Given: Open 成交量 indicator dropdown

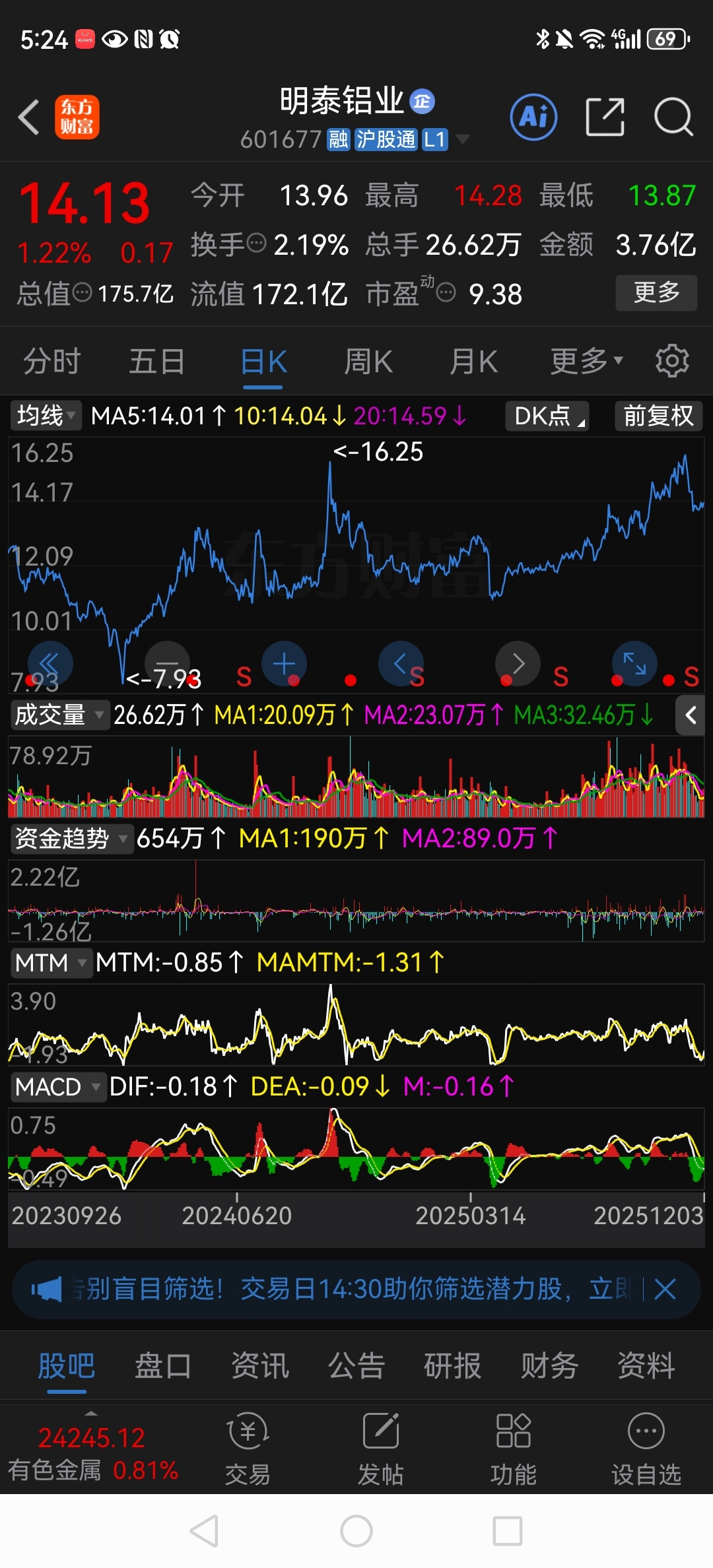Looking at the screenshot, I should tap(59, 715).
